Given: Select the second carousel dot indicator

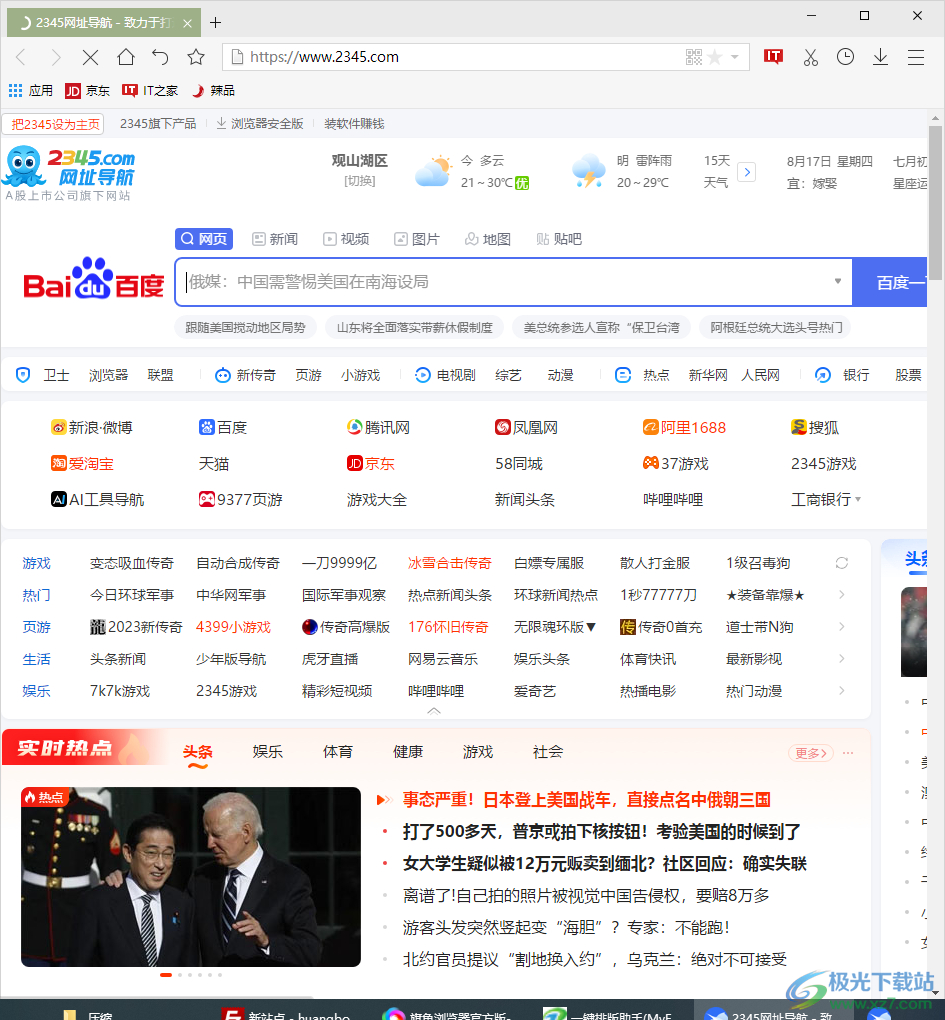Looking at the screenshot, I should pos(180,974).
